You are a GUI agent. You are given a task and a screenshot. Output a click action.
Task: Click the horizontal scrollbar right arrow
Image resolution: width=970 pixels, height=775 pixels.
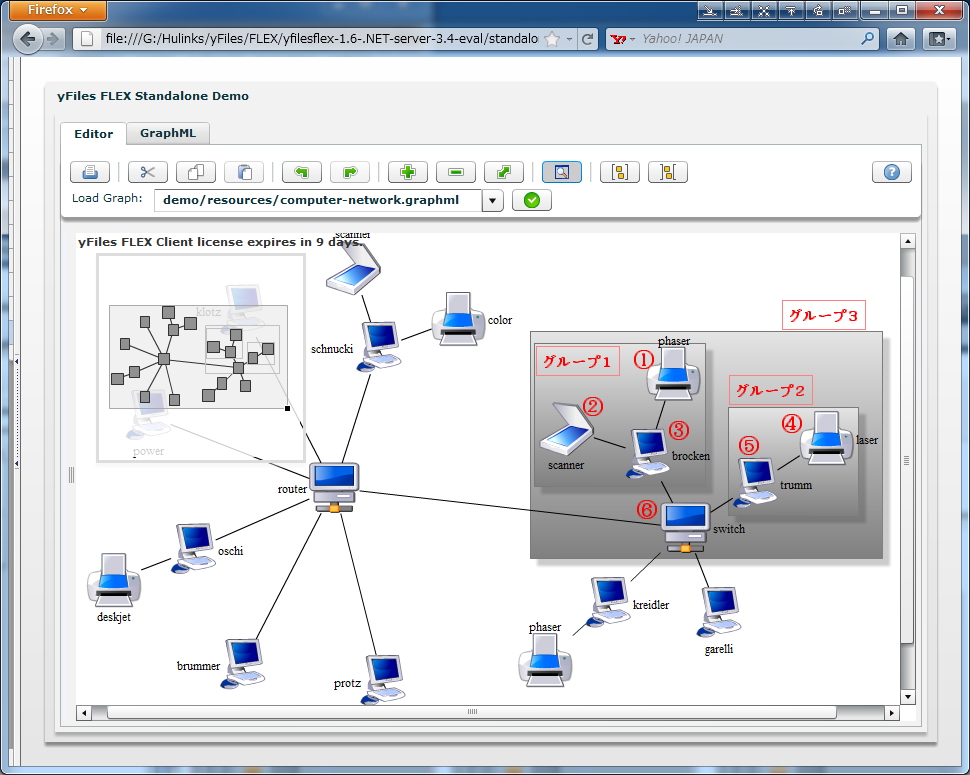pos(891,713)
